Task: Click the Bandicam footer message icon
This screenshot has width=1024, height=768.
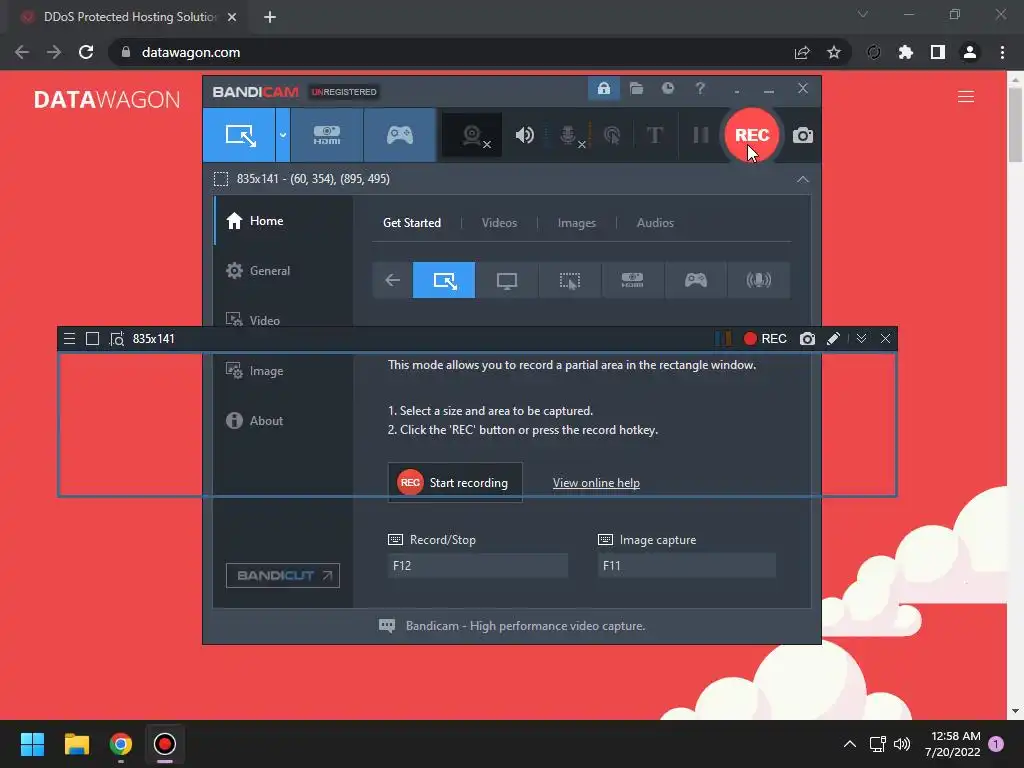Action: coord(387,626)
